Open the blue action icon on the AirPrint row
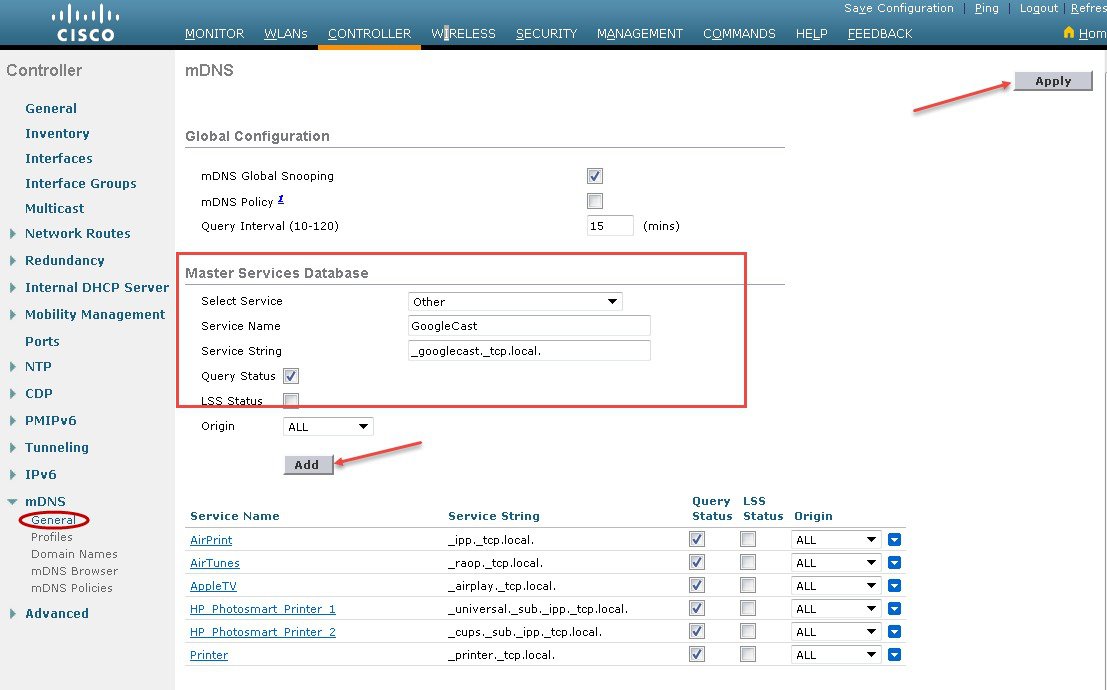 [894, 539]
